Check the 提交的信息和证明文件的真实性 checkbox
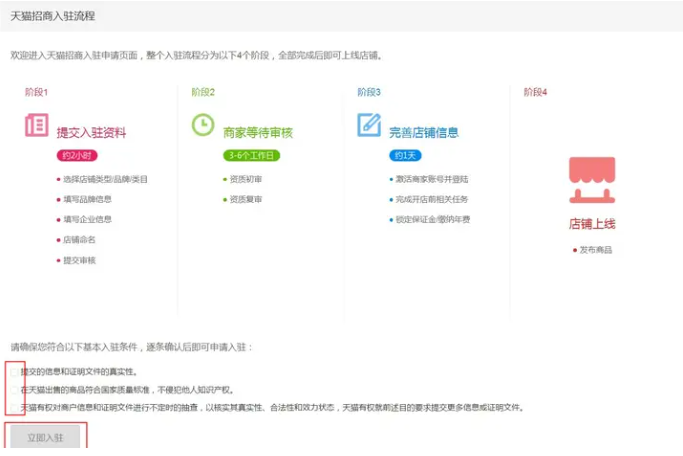This screenshot has height=456, width=683. click(14, 372)
